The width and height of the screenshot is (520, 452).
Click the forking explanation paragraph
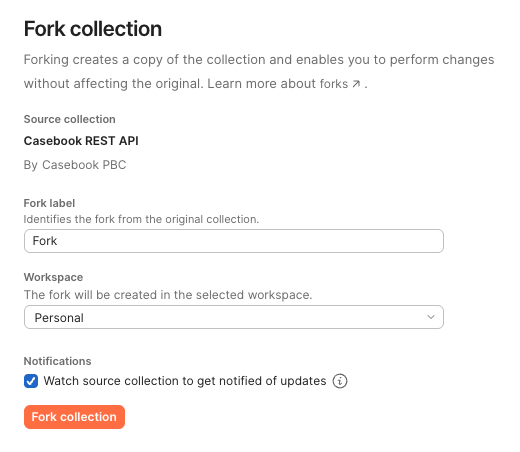click(x=259, y=72)
